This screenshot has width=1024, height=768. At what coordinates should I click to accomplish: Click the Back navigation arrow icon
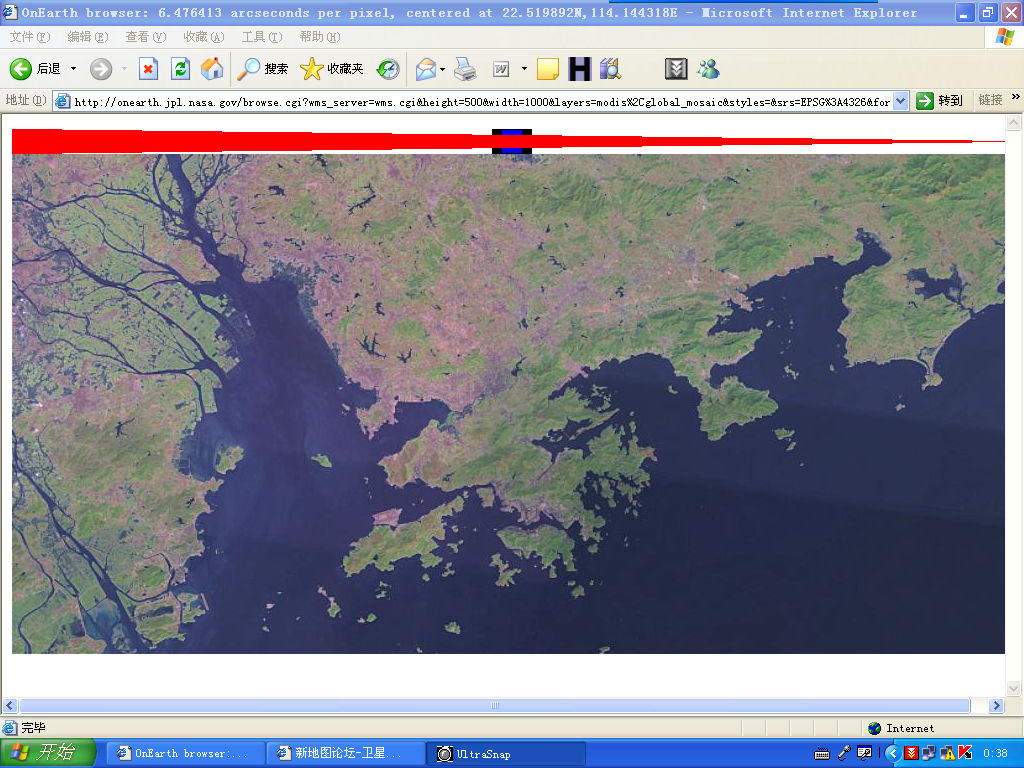click(21, 69)
